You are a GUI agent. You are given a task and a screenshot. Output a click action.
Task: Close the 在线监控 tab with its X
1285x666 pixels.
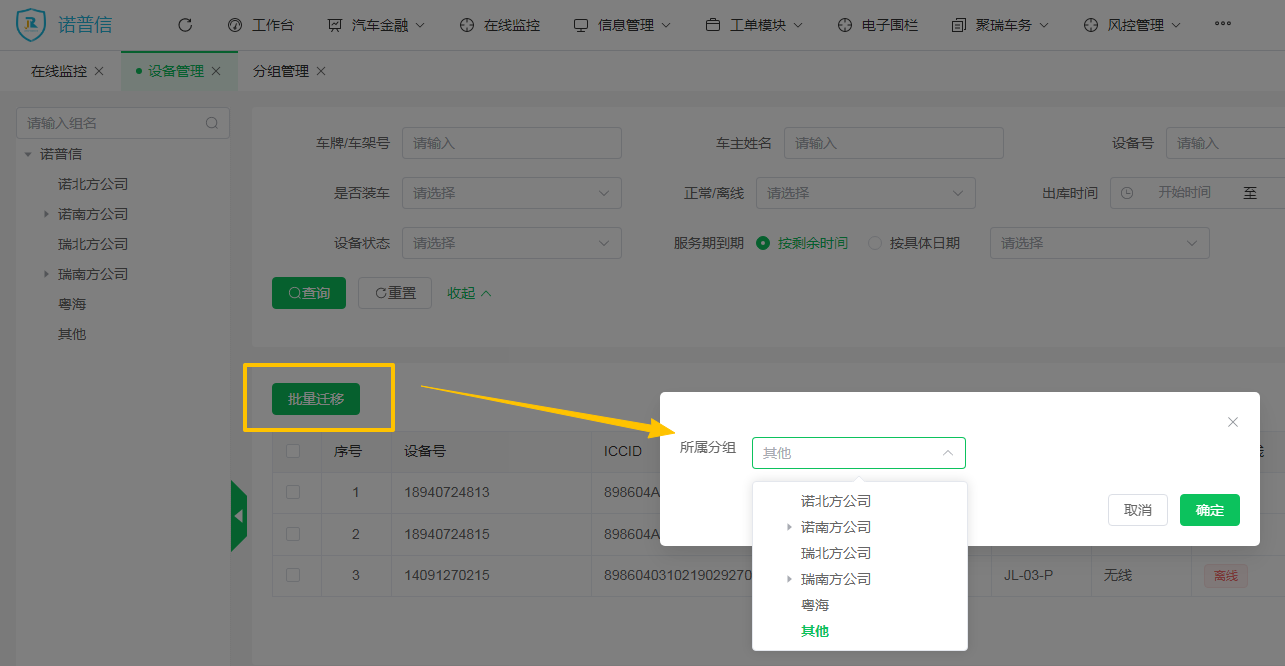(99, 71)
